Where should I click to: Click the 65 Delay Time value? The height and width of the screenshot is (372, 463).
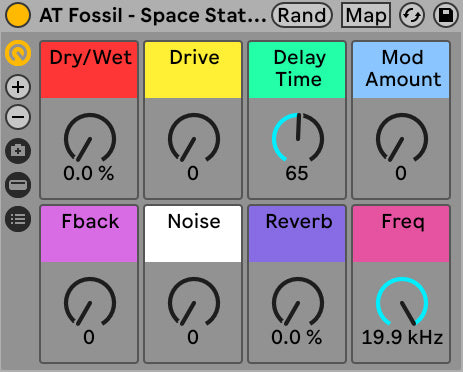297,173
